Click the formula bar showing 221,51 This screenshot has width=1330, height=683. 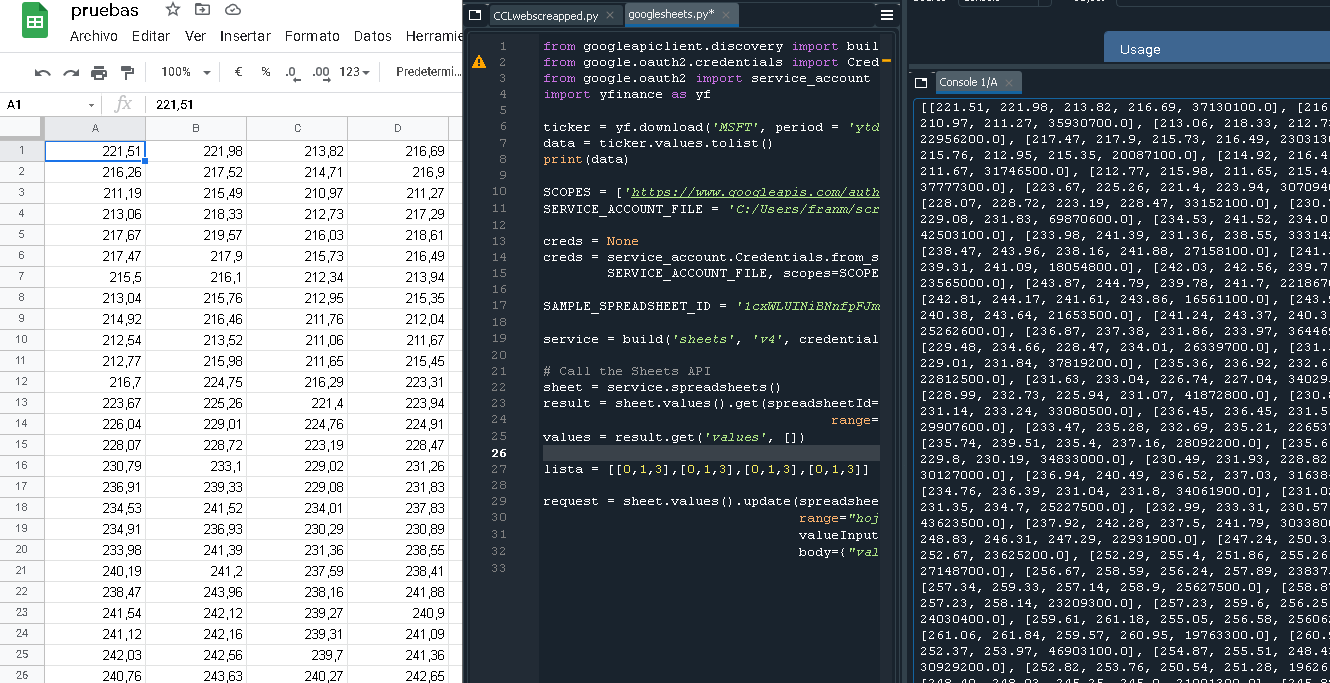[x=305, y=104]
